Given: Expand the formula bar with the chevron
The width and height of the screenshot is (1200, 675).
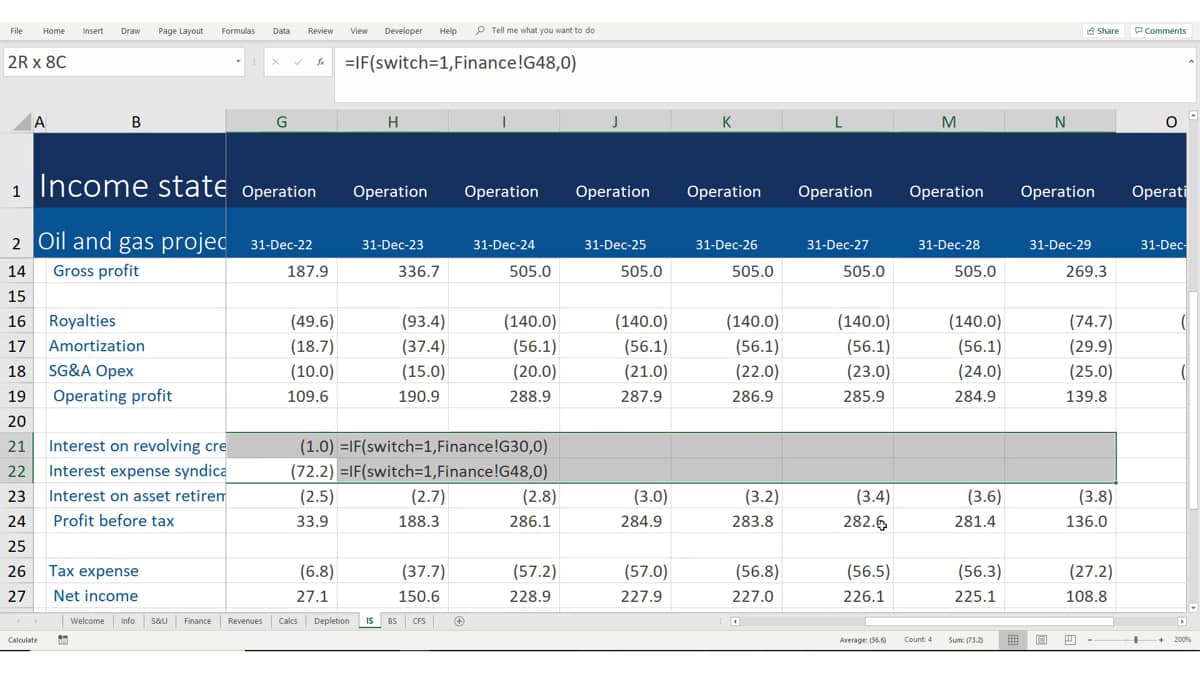Looking at the screenshot, I should pyautogui.click(x=1191, y=61).
